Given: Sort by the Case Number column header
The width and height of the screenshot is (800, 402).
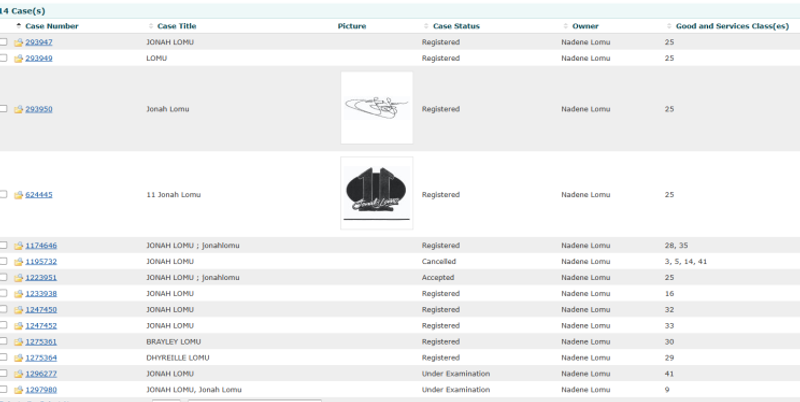Looking at the screenshot, I should [51, 26].
